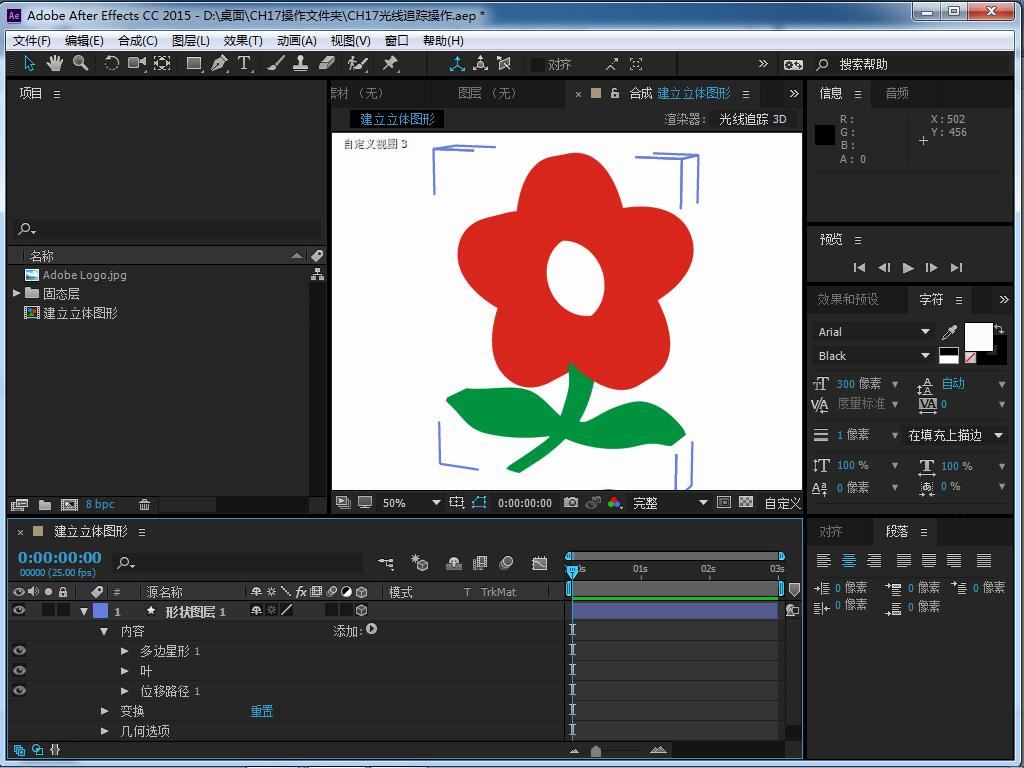Viewport: 1024px width, 768px height.
Task: Click the World Axis mode icon
Action: [481, 63]
